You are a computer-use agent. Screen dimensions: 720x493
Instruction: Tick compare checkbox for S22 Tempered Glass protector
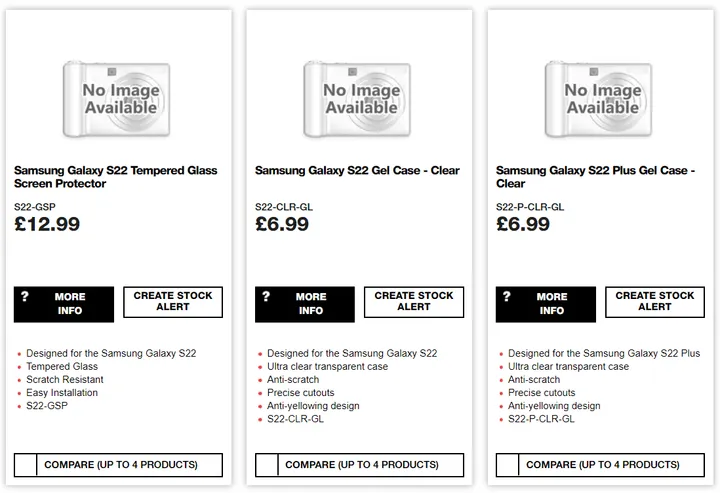(26, 465)
